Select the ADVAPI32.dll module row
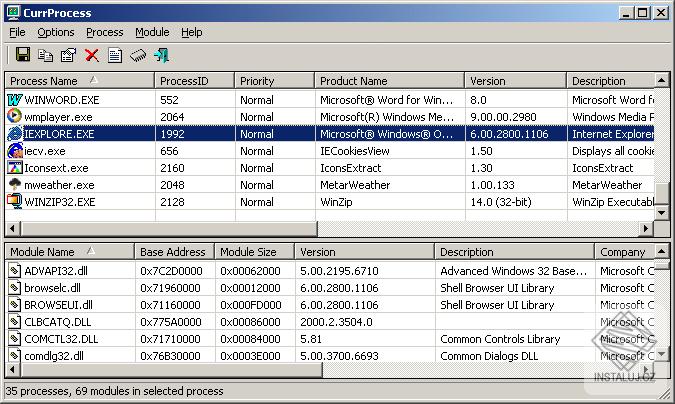The width and height of the screenshot is (675, 404). point(330,271)
